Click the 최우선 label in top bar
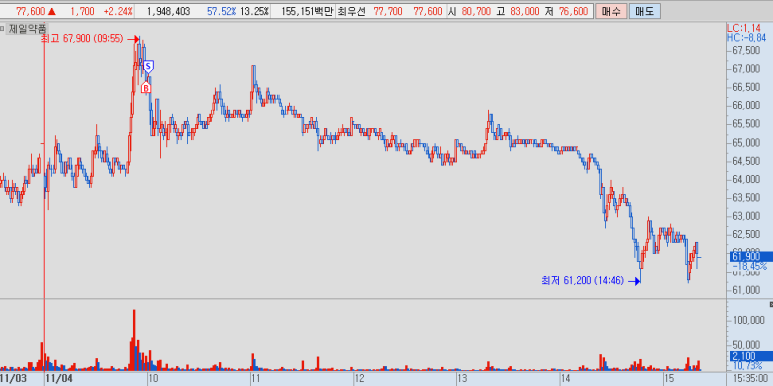The image size is (773, 386). pyautogui.click(x=352, y=11)
